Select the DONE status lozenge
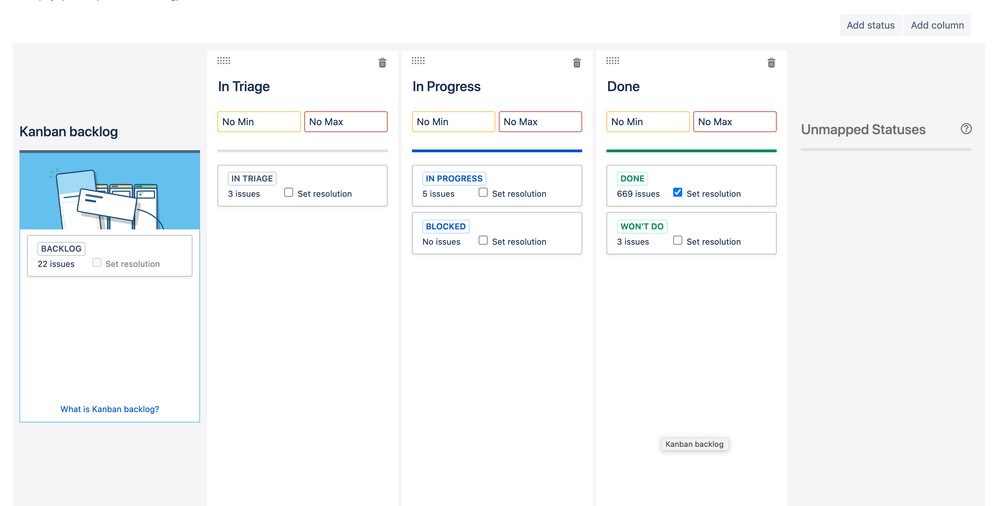Image resolution: width=999 pixels, height=506 pixels. click(633, 178)
